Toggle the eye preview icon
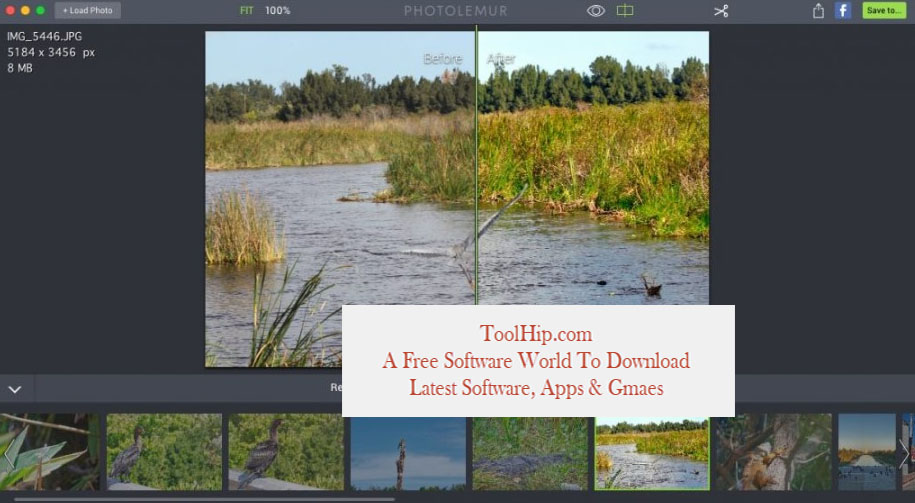This screenshot has width=915, height=503. click(595, 11)
